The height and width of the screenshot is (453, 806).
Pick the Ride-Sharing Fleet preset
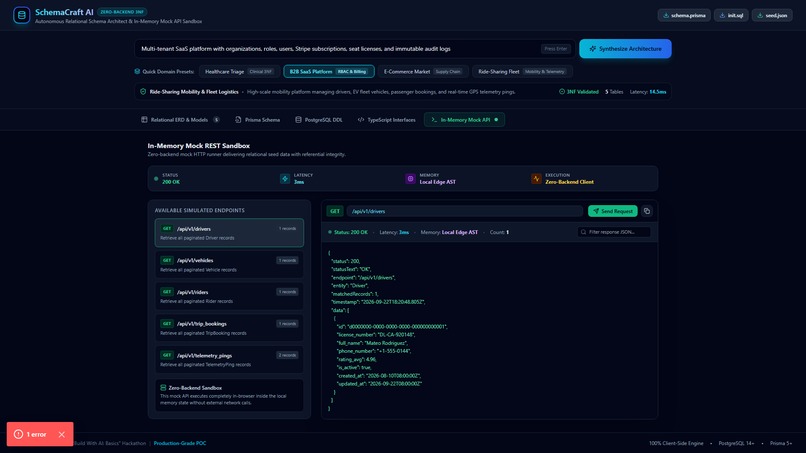[522, 71]
